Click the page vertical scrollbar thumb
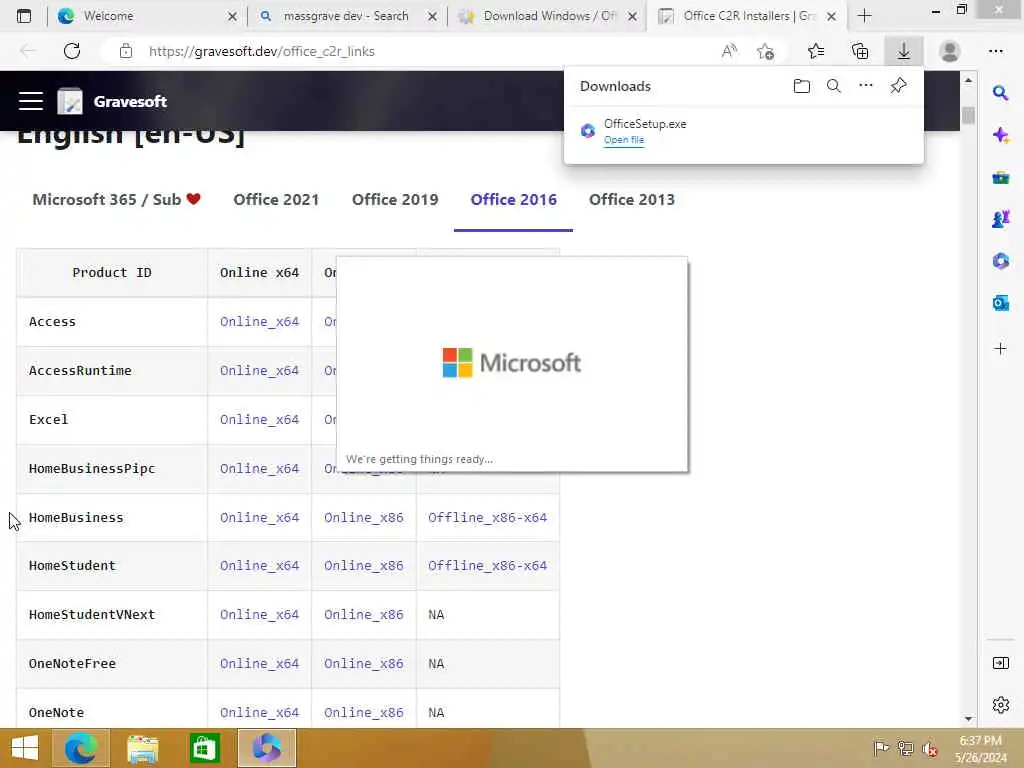The height and width of the screenshot is (768, 1024). click(x=968, y=116)
